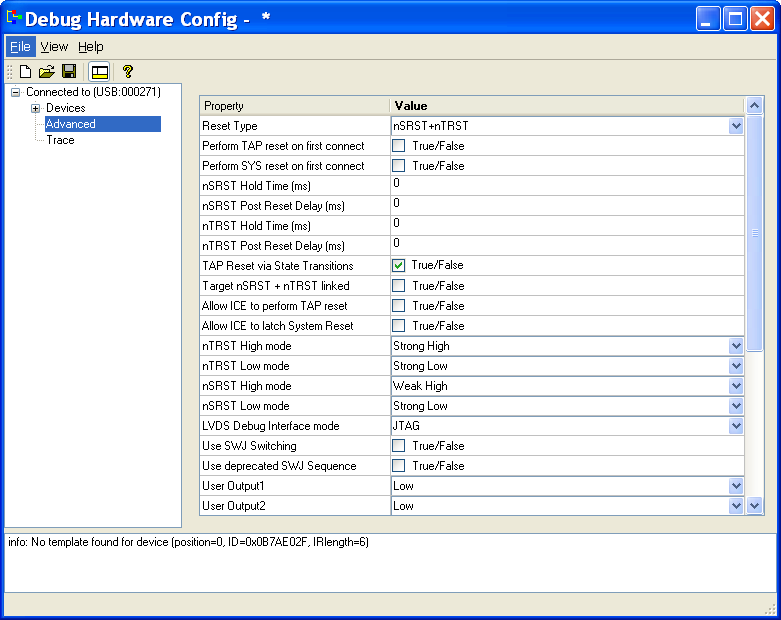
Task: Click the property list scroll down arrow
Action: click(755, 506)
